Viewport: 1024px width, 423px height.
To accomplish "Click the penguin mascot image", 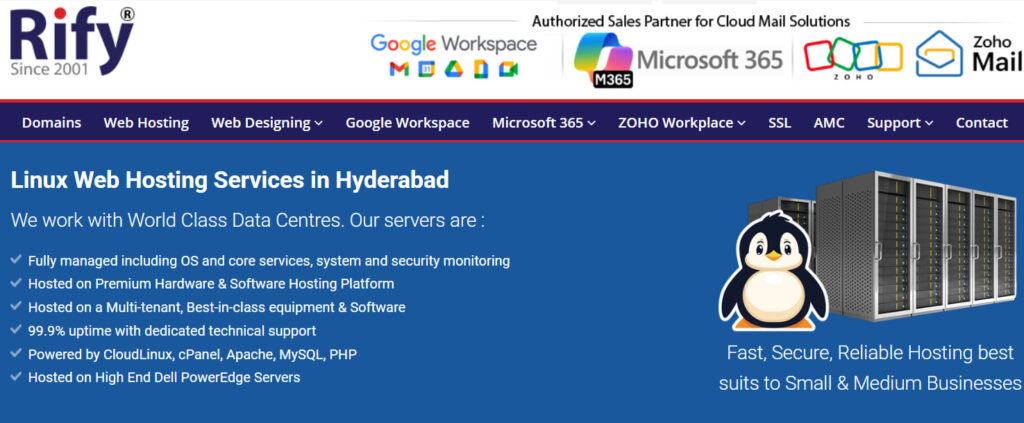I will (774, 270).
